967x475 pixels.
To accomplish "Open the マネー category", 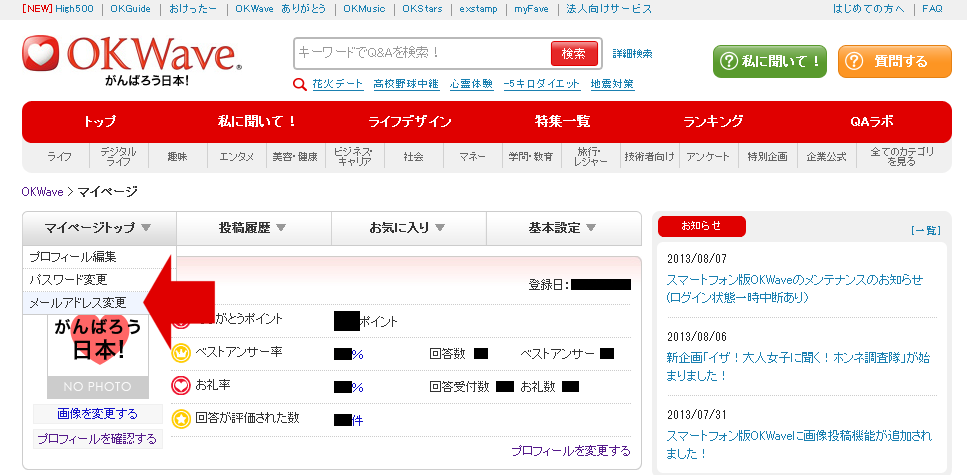I will (x=472, y=157).
